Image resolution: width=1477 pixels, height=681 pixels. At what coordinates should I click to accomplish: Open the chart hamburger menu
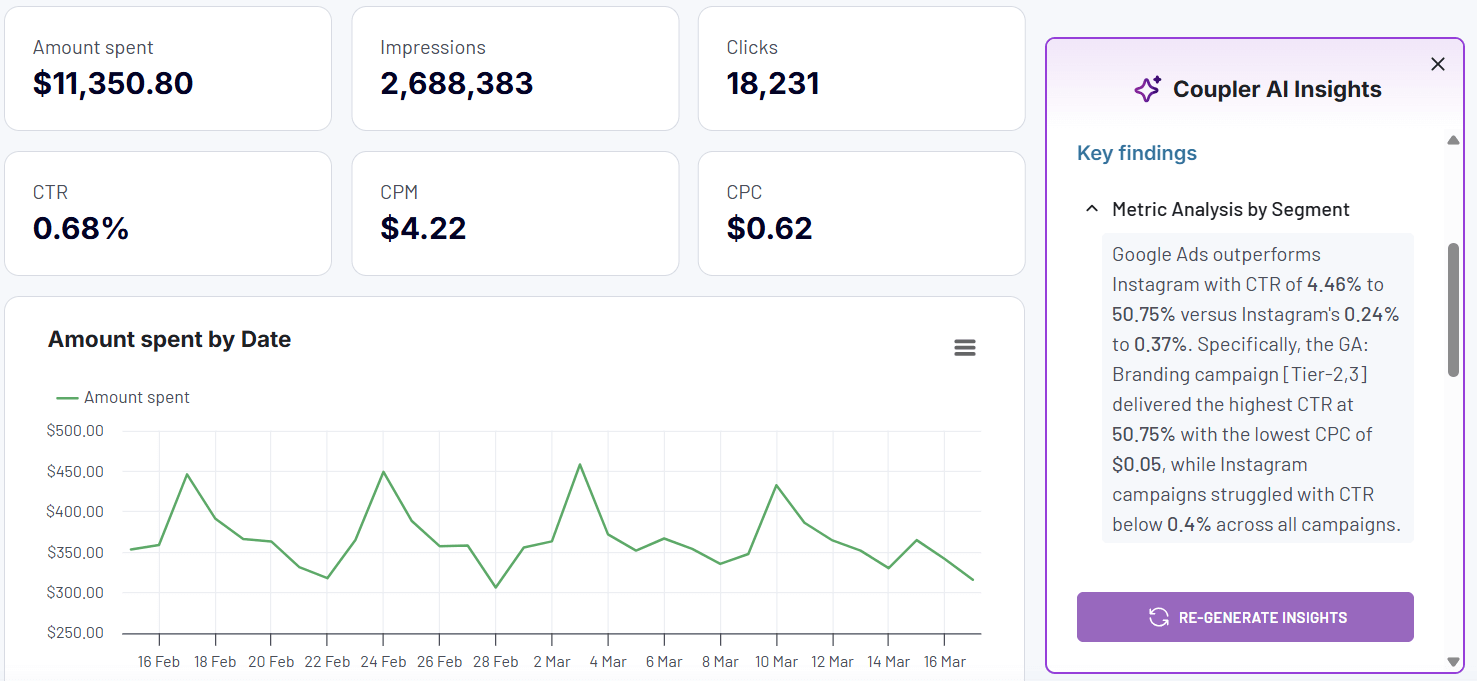coord(965,348)
